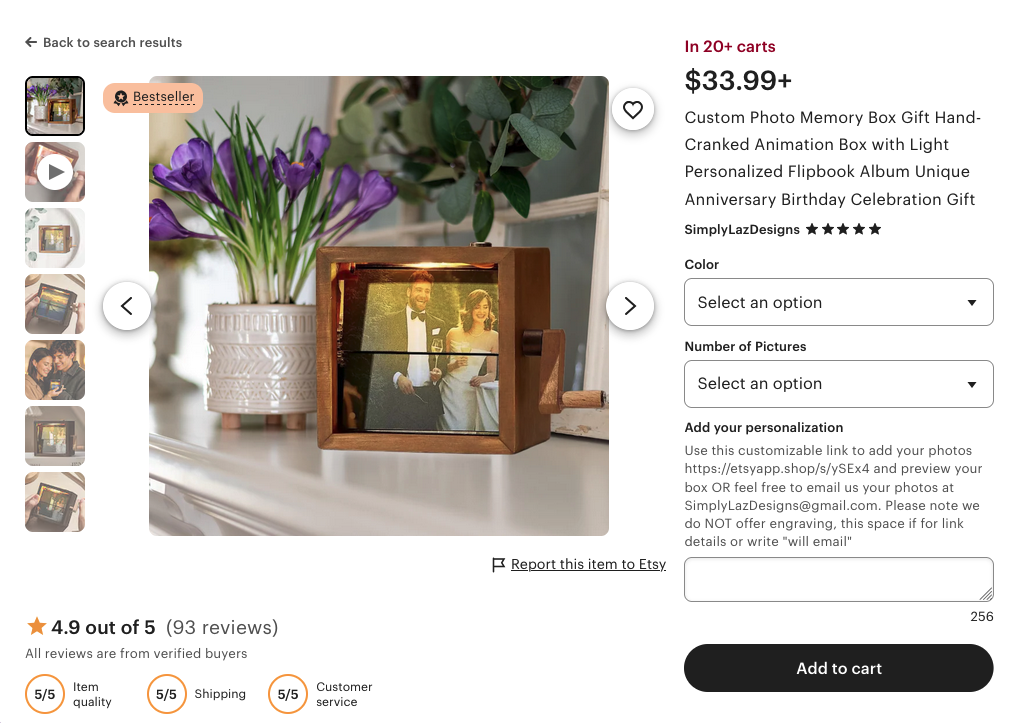Viewport: 1024px width, 723px height.
Task: Click the back arrow to return to search results
Action: click(x=30, y=42)
